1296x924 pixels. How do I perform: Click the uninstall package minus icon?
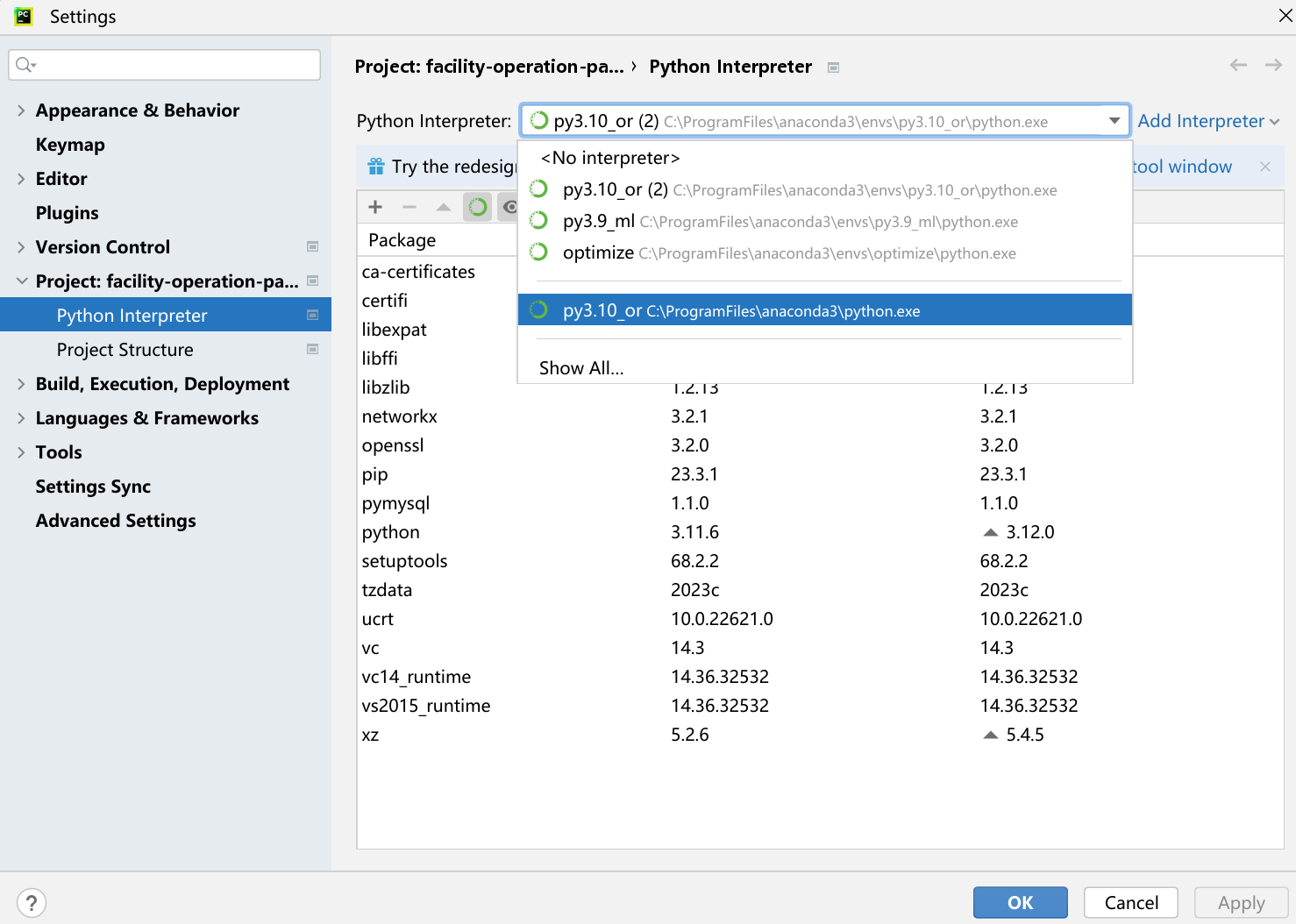coord(409,207)
